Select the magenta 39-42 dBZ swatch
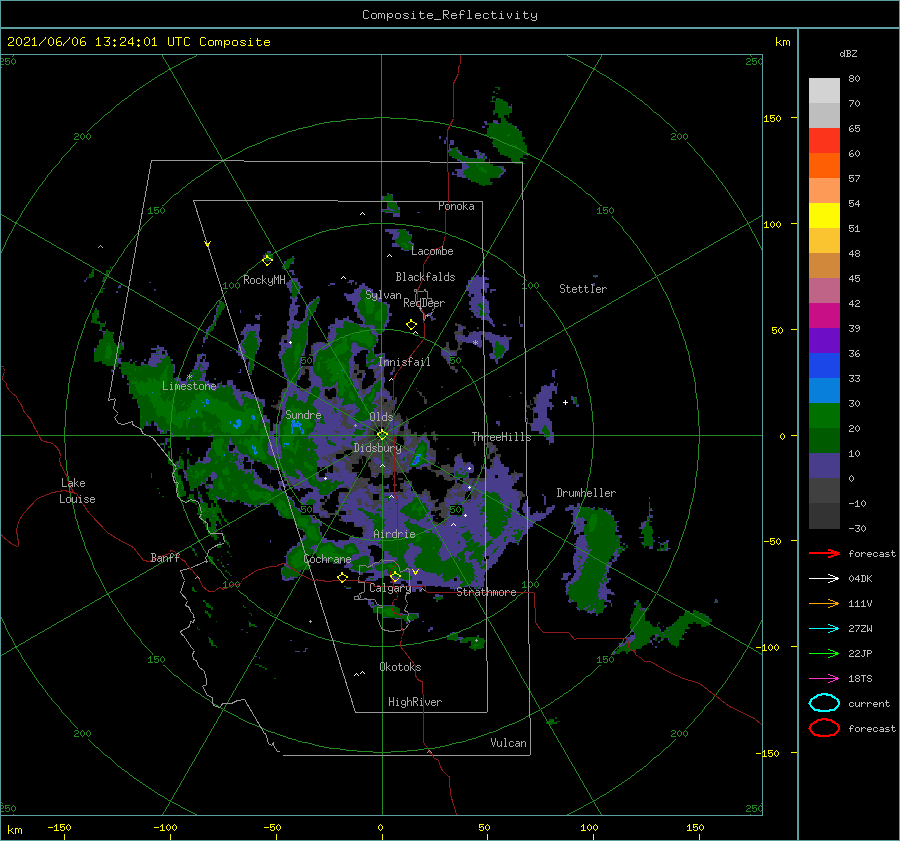This screenshot has width=900, height=841. pyautogui.click(x=824, y=316)
